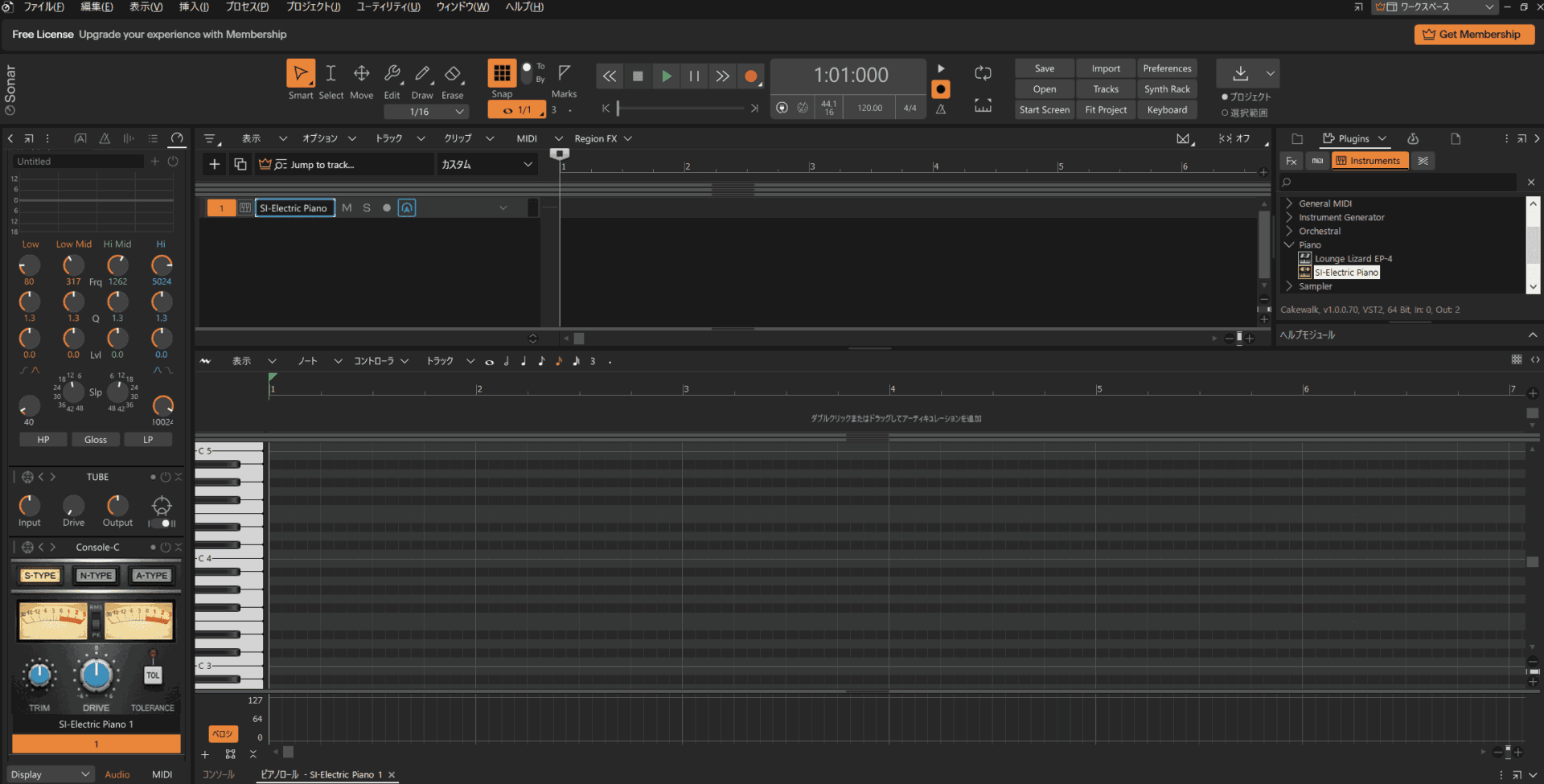This screenshot has height=784, width=1544.
Task: Solo the SI-Electric Piano track
Action: (367, 208)
